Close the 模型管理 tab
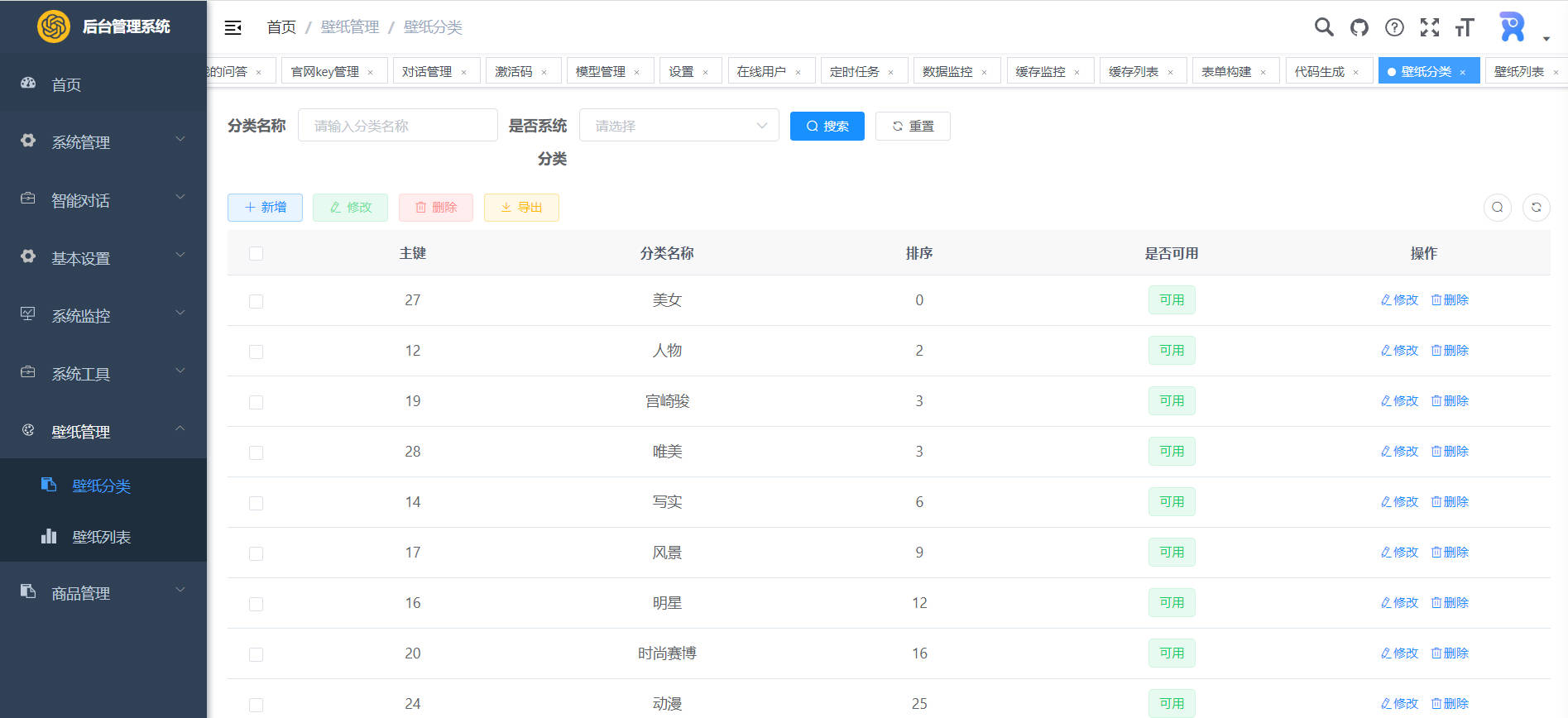The image size is (1568, 718). click(636, 72)
